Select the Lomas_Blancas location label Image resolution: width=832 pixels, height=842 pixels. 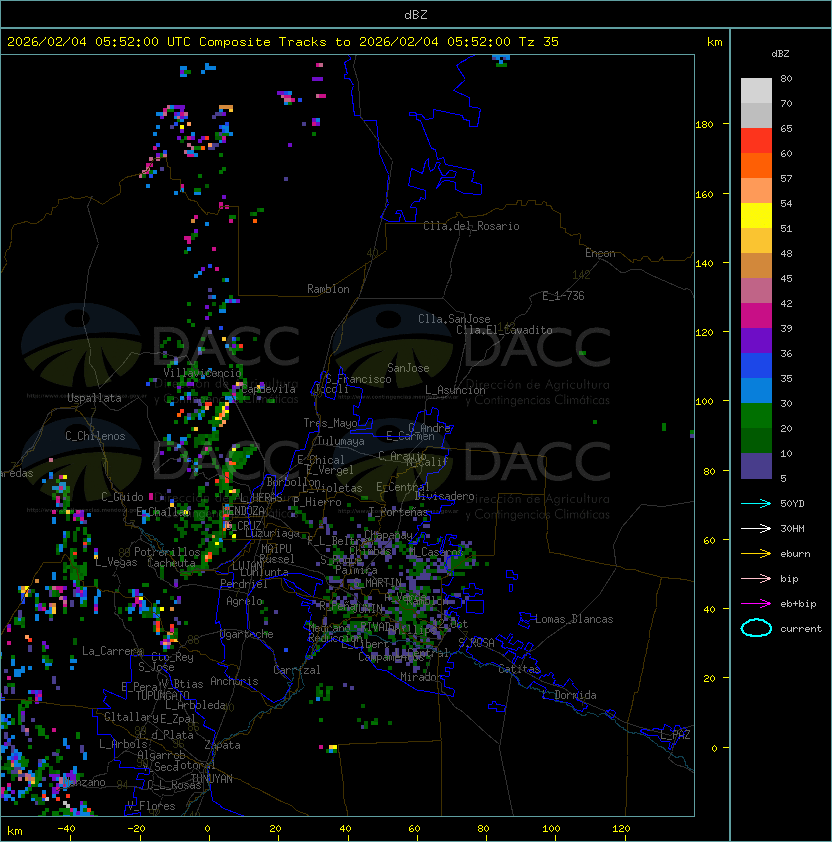(574, 619)
